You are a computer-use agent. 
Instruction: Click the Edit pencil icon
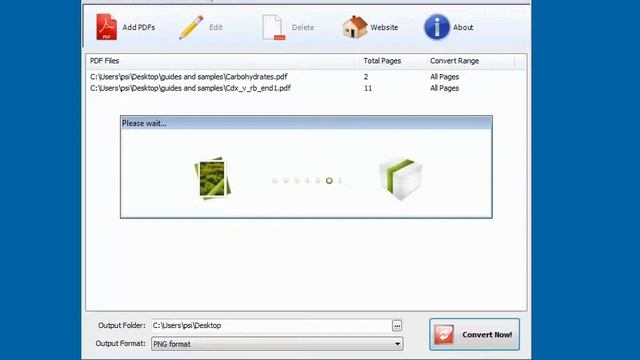coord(191,27)
